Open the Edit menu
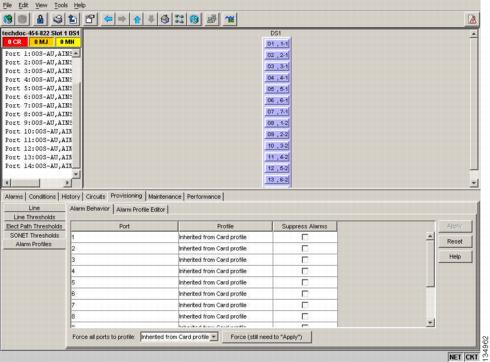Image resolution: width=490 pixels, height=362 pixels. (23, 5)
